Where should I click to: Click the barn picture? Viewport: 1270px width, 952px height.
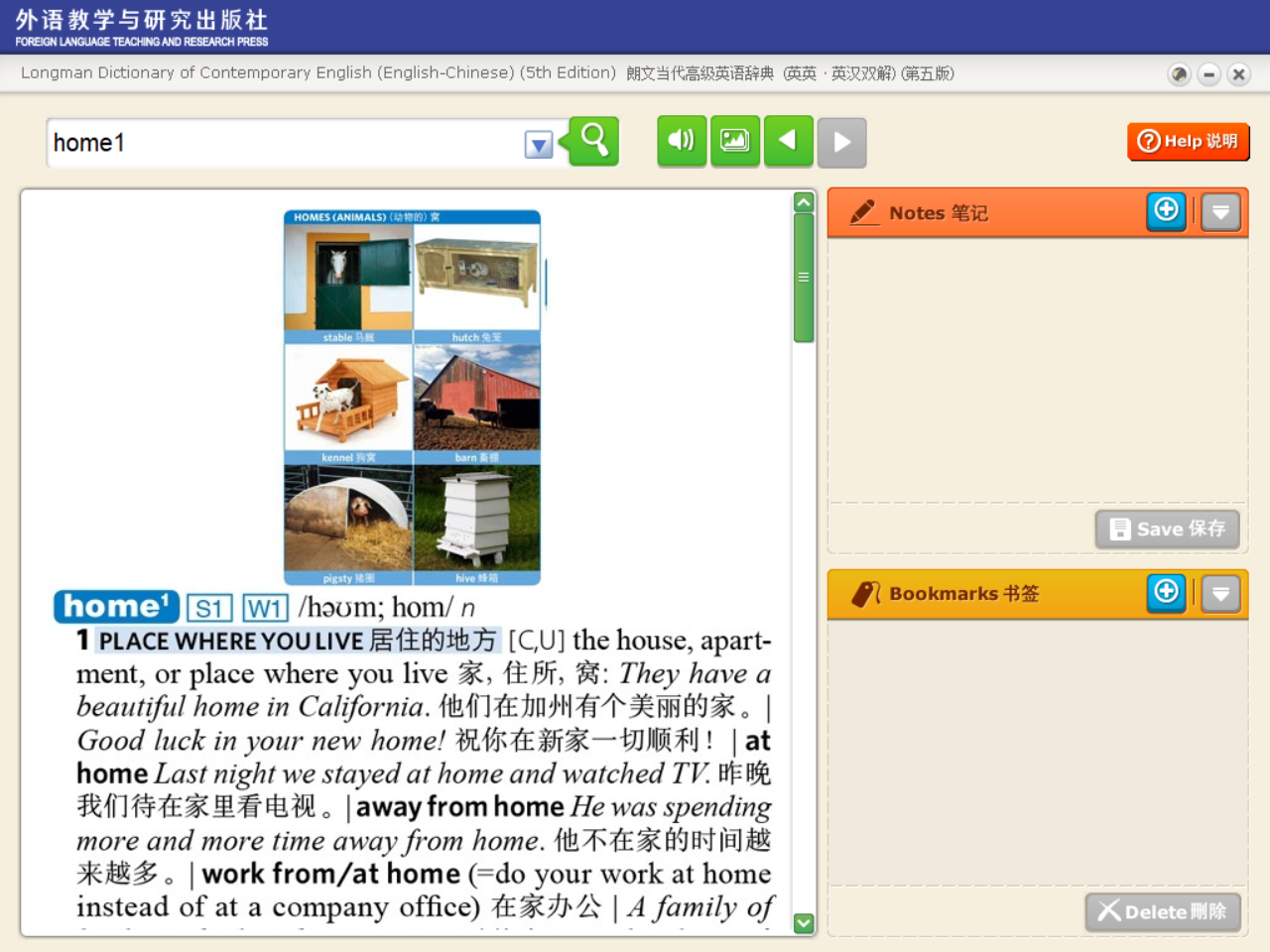477,398
